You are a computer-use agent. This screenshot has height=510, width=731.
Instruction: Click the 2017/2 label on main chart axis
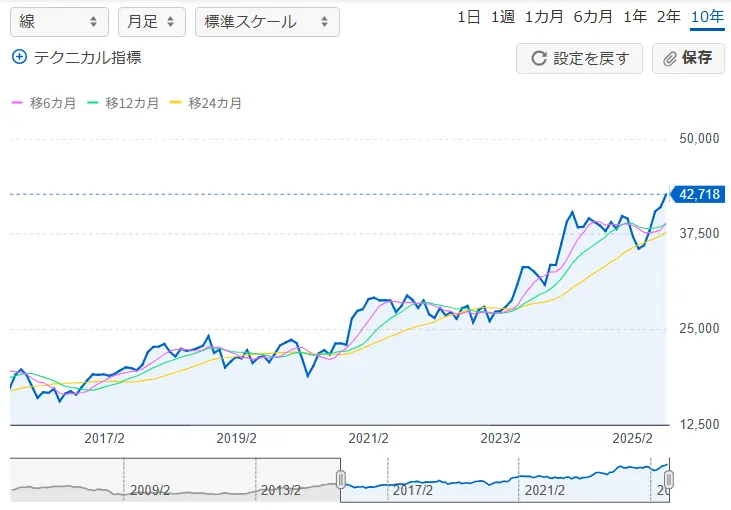[x=104, y=438]
